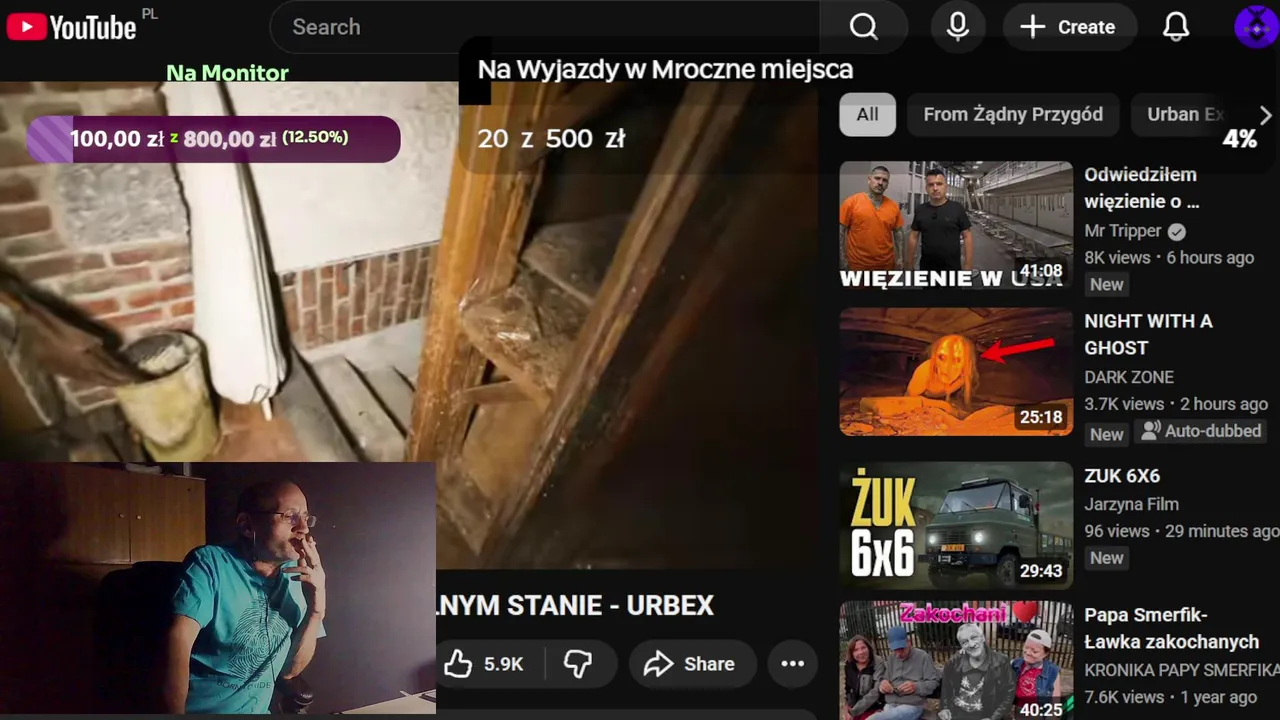The width and height of the screenshot is (1280, 720).
Task: Open Papa Smerfik video thumbnail
Action: (x=956, y=660)
